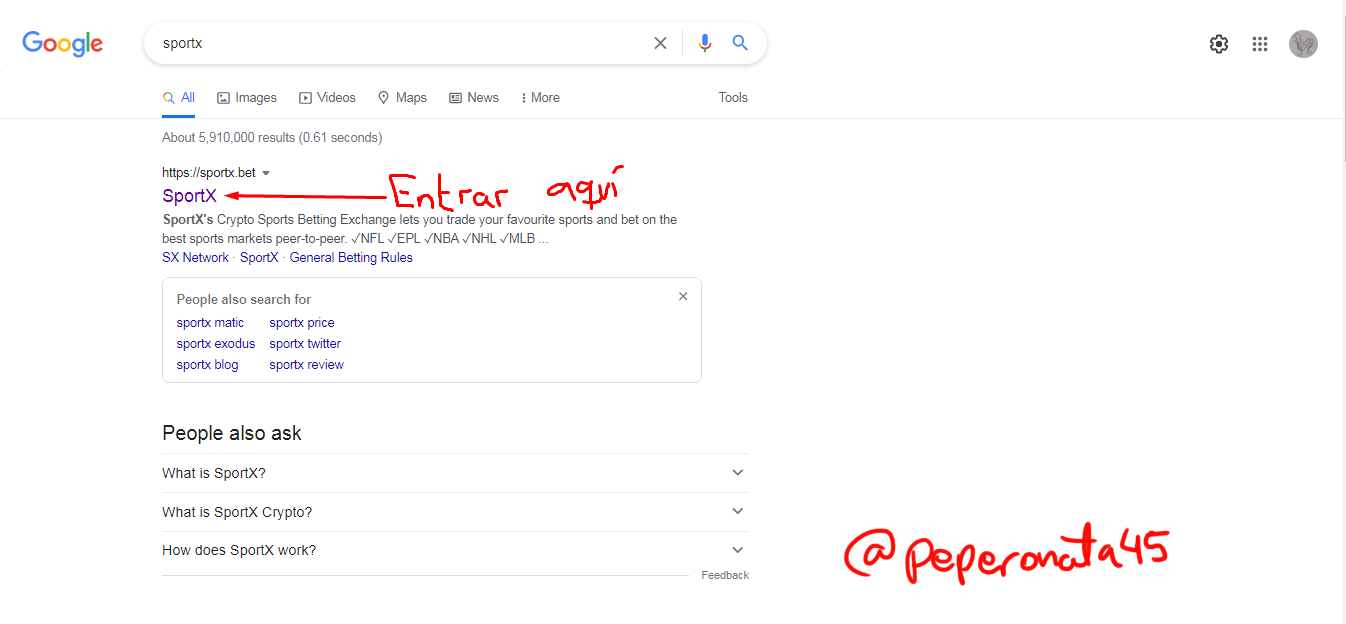Click the Google logo
The height and width of the screenshot is (624, 1346).
point(63,43)
